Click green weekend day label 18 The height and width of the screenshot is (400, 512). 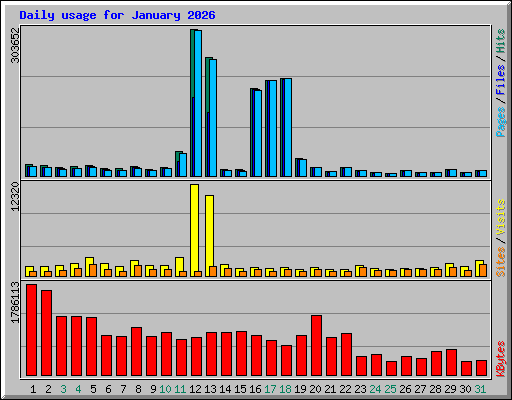[x=285, y=389]
